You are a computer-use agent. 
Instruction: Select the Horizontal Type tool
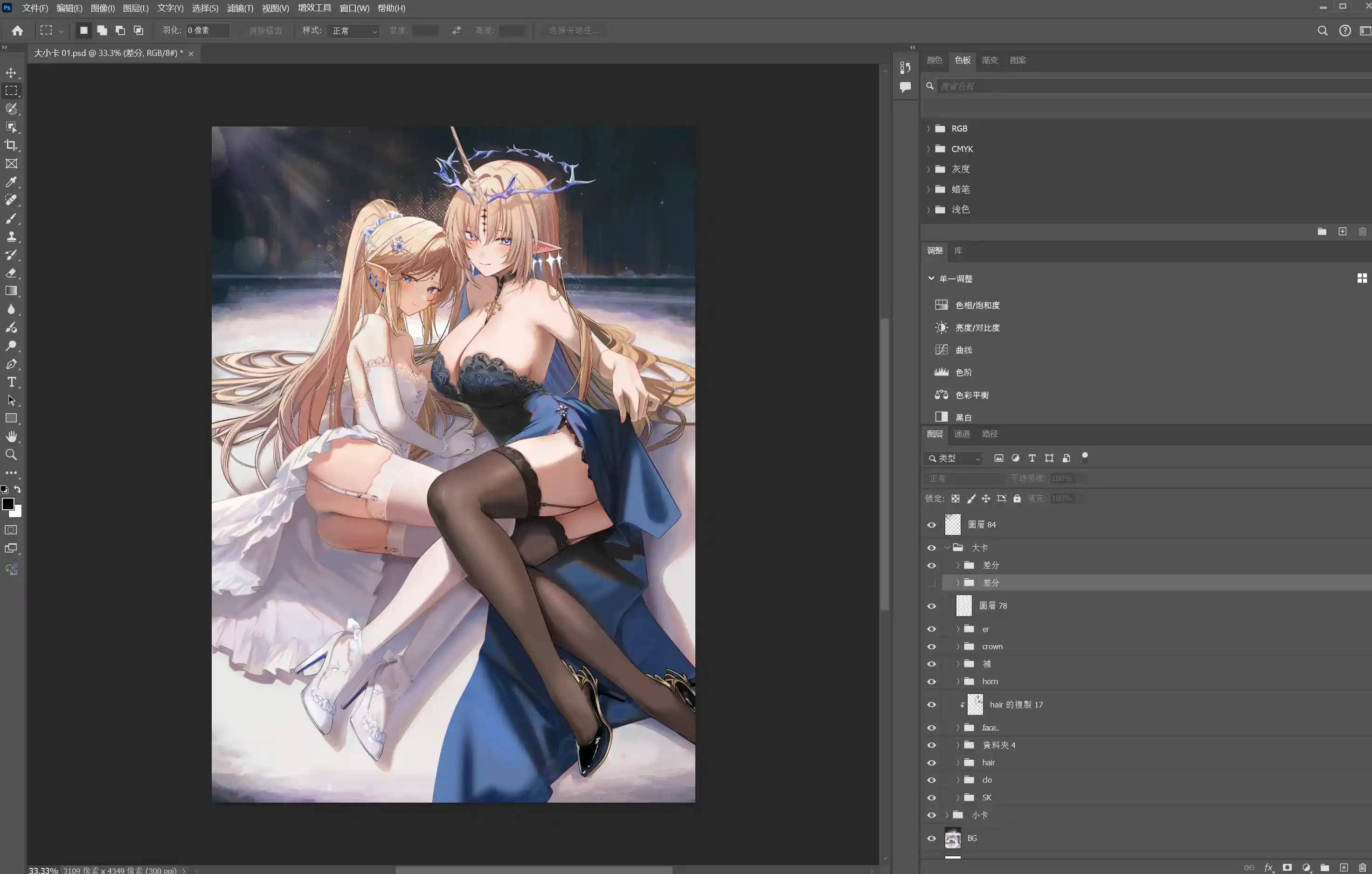[11, 382]
